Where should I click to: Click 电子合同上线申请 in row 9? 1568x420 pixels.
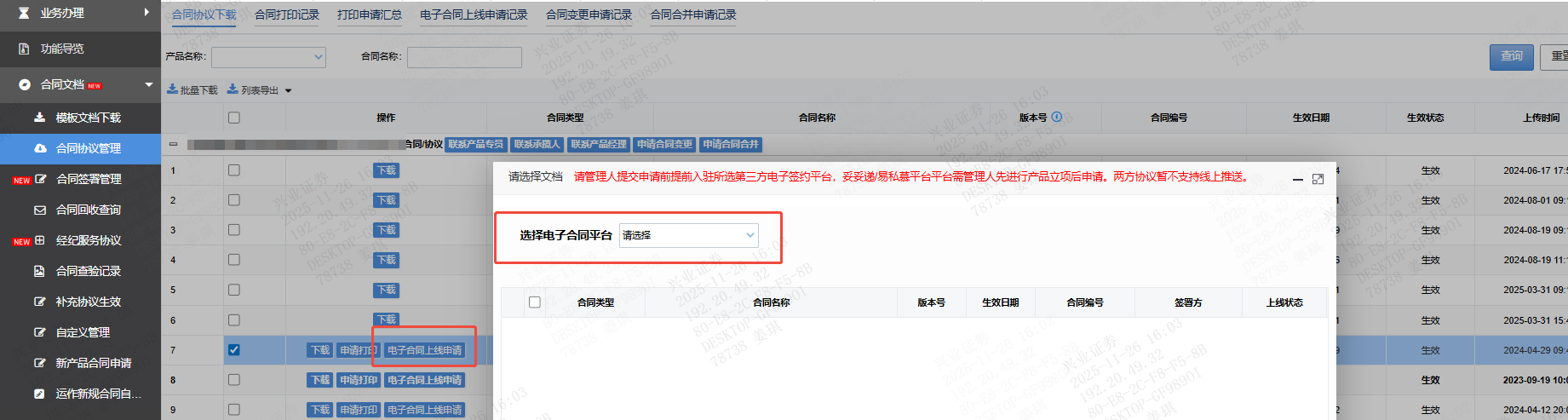click(425, 410)
